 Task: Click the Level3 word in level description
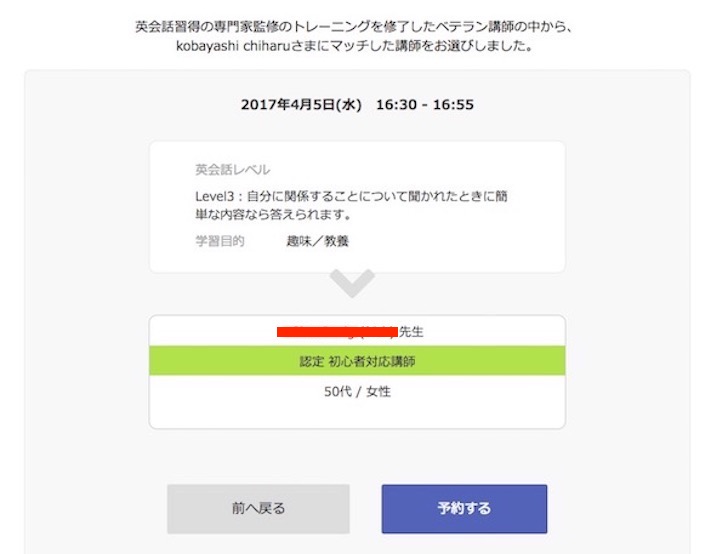pyautogui.click(x=214, y=196)
